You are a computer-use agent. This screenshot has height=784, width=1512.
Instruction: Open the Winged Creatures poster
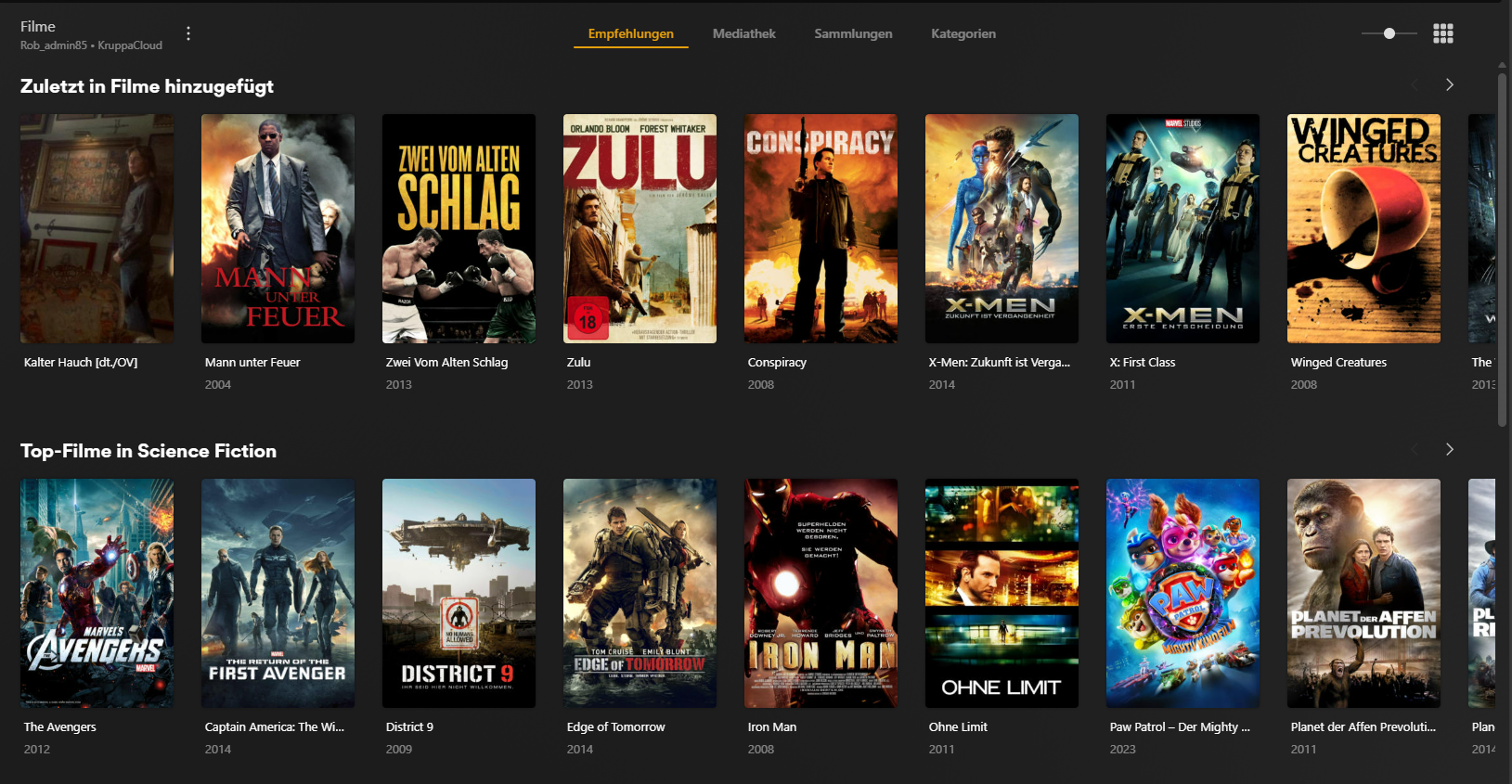pos(1363,228)
